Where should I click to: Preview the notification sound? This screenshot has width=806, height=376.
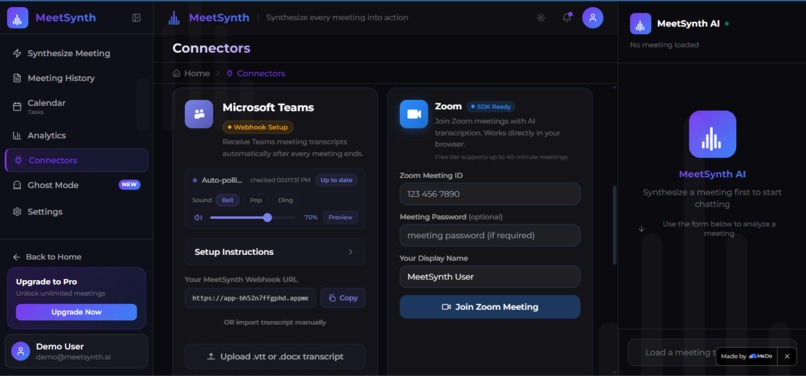click(x=340, y=218)
